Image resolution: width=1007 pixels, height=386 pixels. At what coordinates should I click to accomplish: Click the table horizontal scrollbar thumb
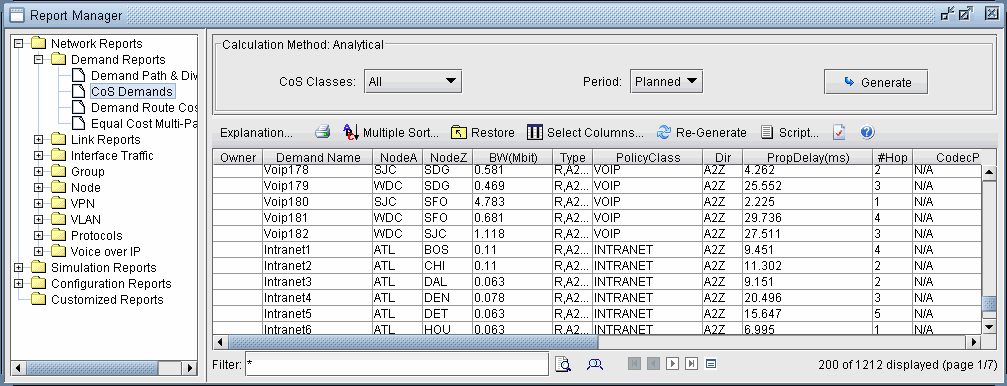(413, 342)
